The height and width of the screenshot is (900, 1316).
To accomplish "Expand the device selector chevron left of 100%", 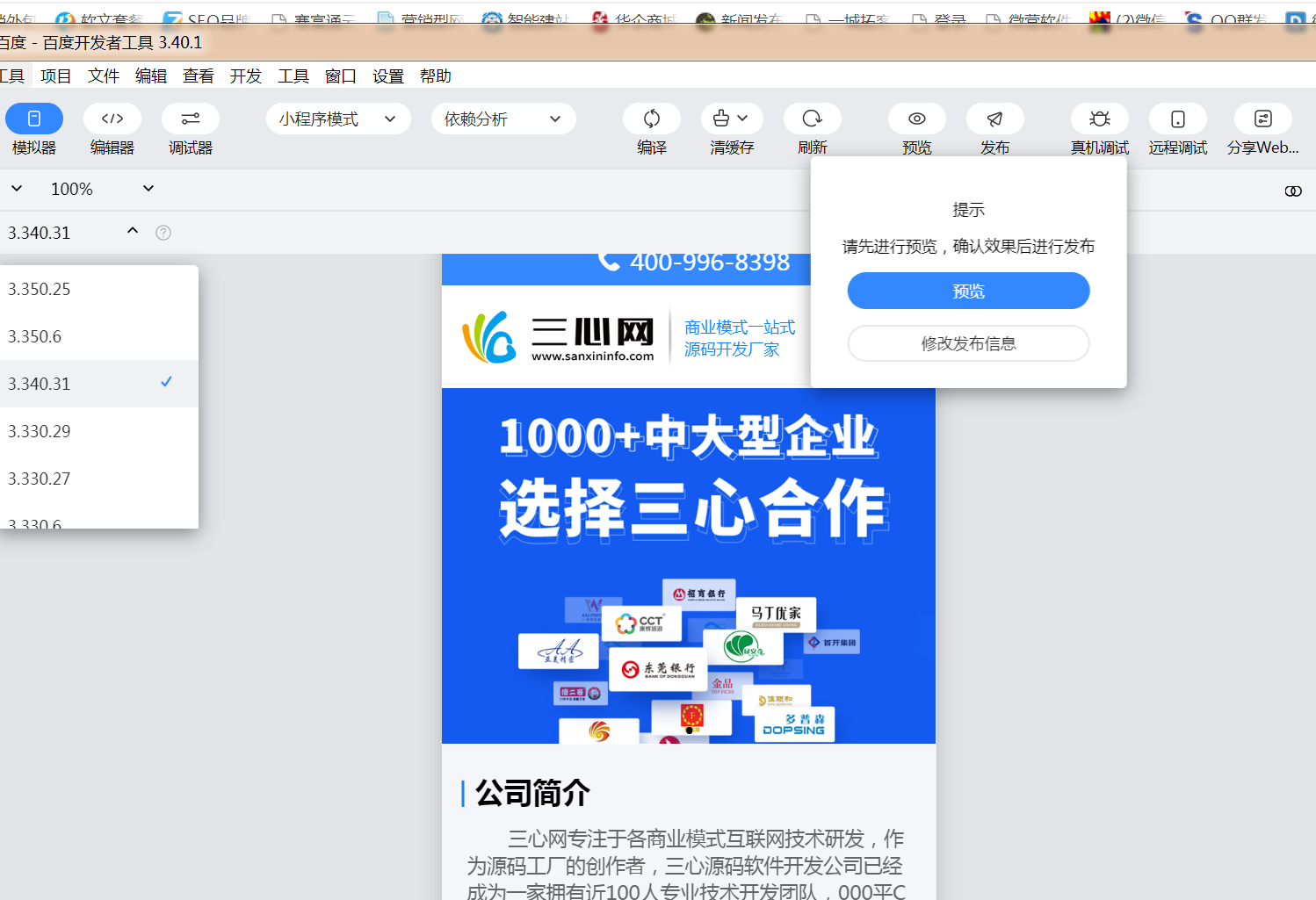I will [x=17, y=189].
